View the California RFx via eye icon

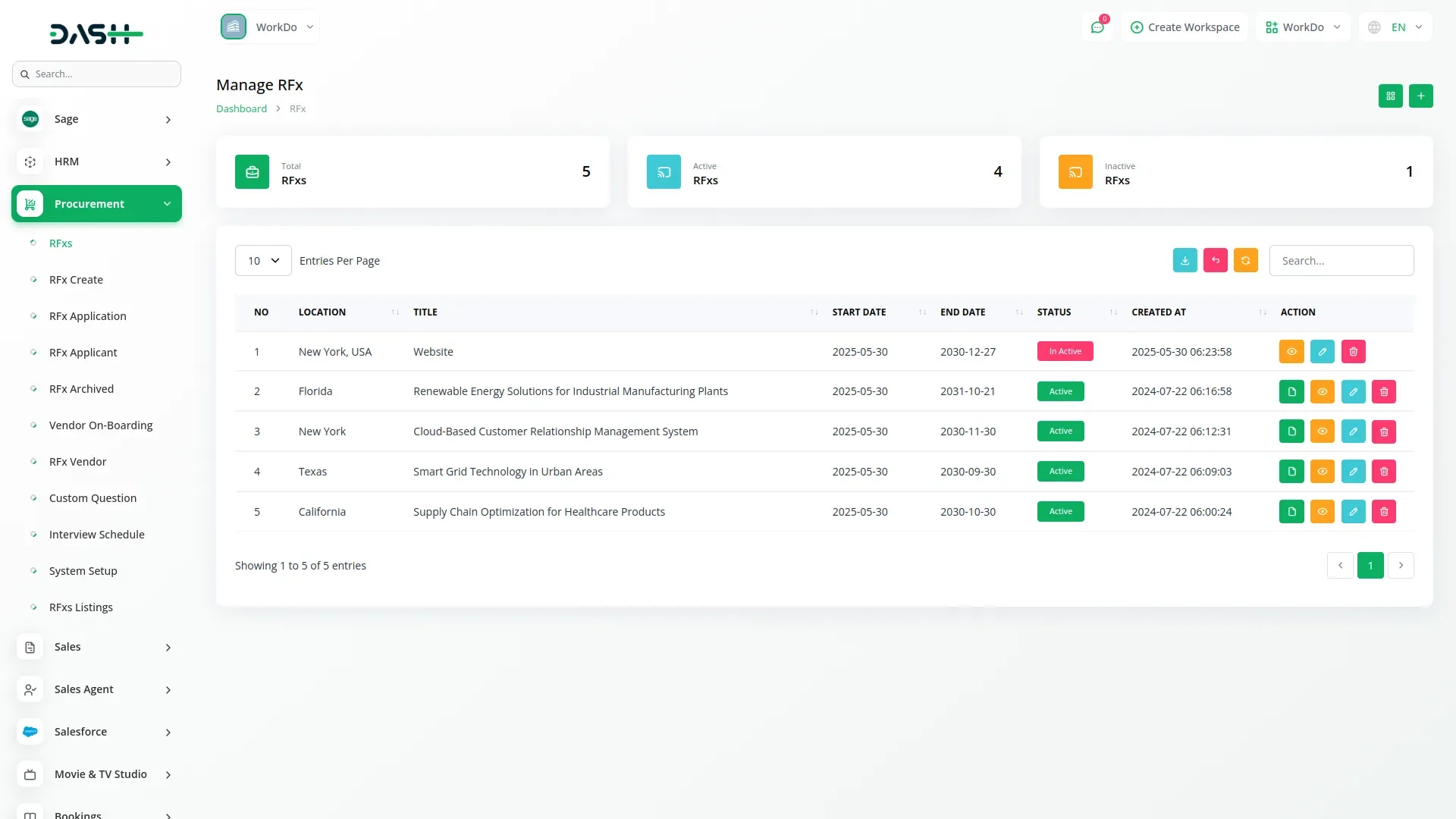tap(1322, 512)
